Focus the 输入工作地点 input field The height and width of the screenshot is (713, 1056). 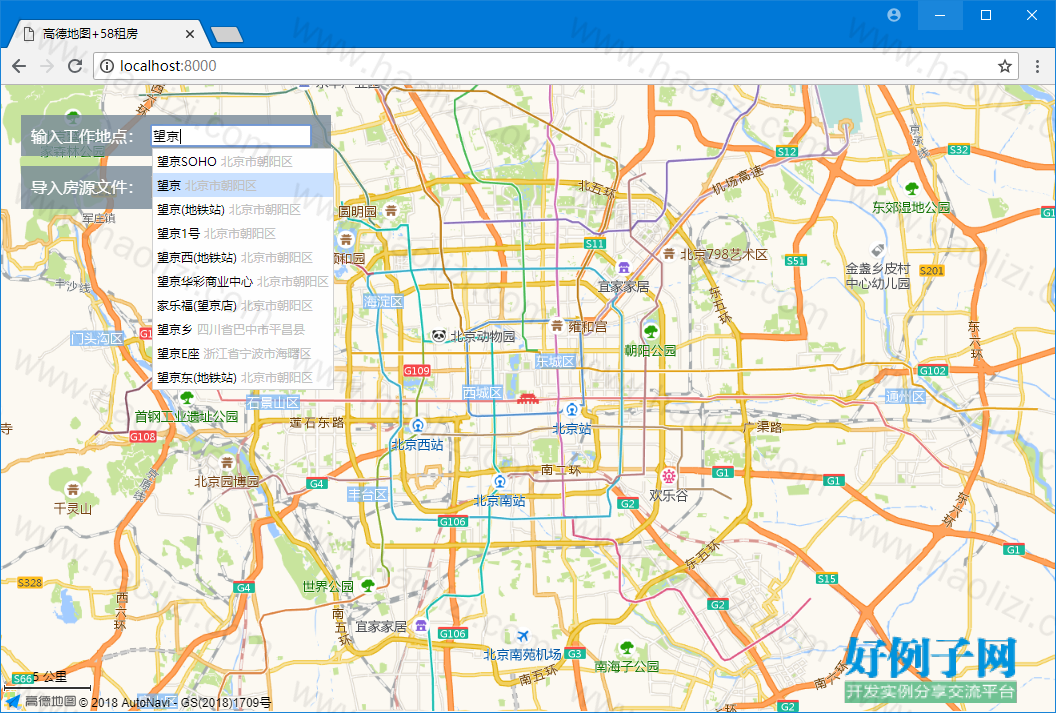click(x=231, y=136)
